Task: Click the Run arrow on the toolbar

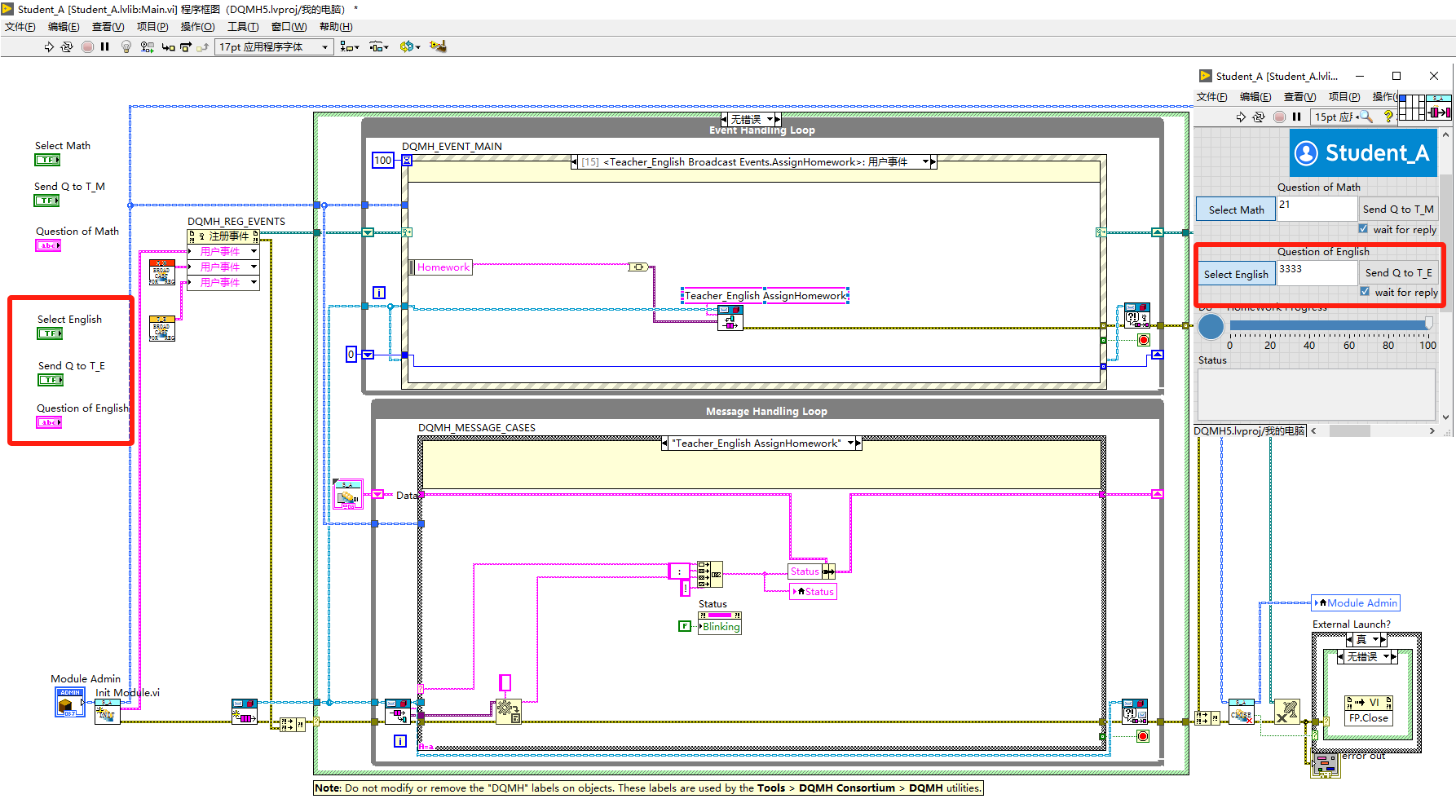Action: 49,46
